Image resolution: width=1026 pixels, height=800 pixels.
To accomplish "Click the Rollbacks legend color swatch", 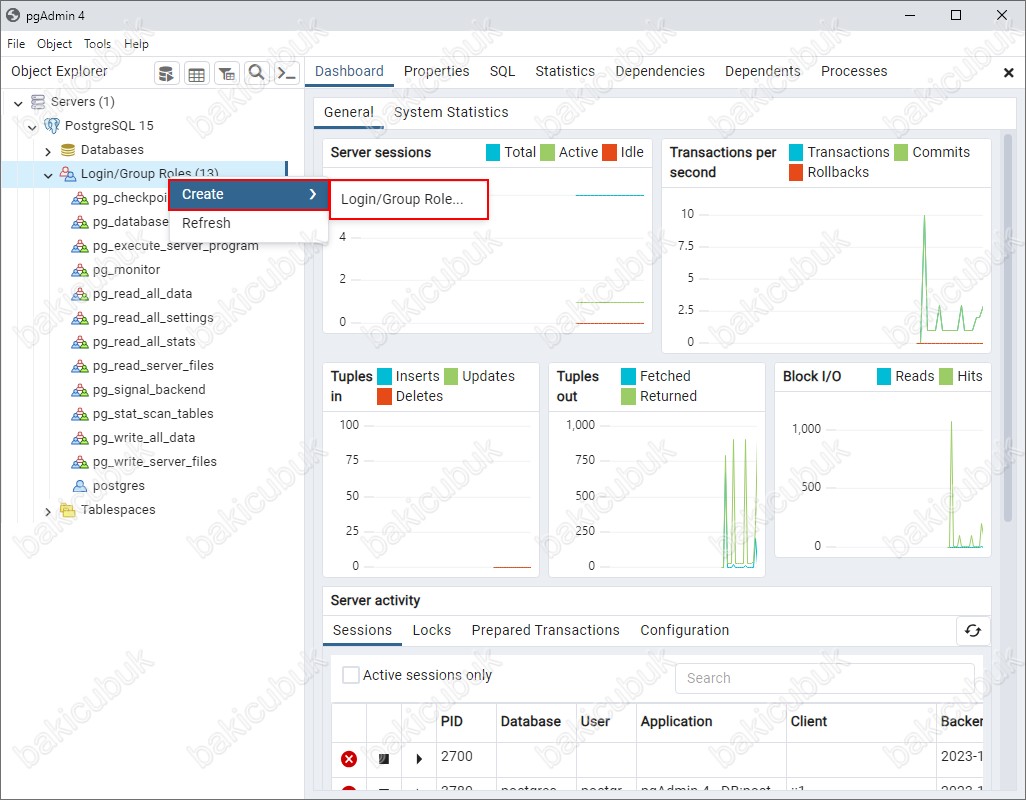I will click(x=796, y=173).
